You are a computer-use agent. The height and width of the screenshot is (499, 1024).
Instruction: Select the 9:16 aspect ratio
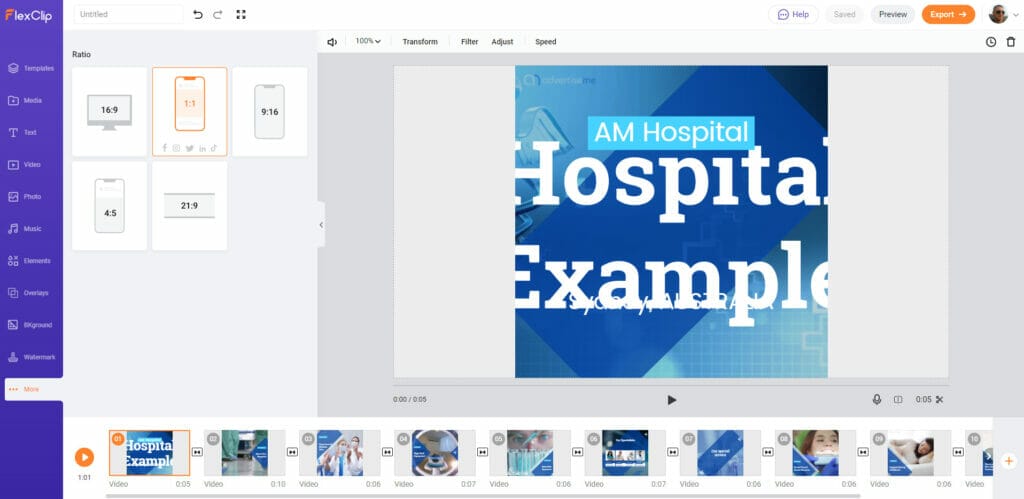[x=270, y=112]
